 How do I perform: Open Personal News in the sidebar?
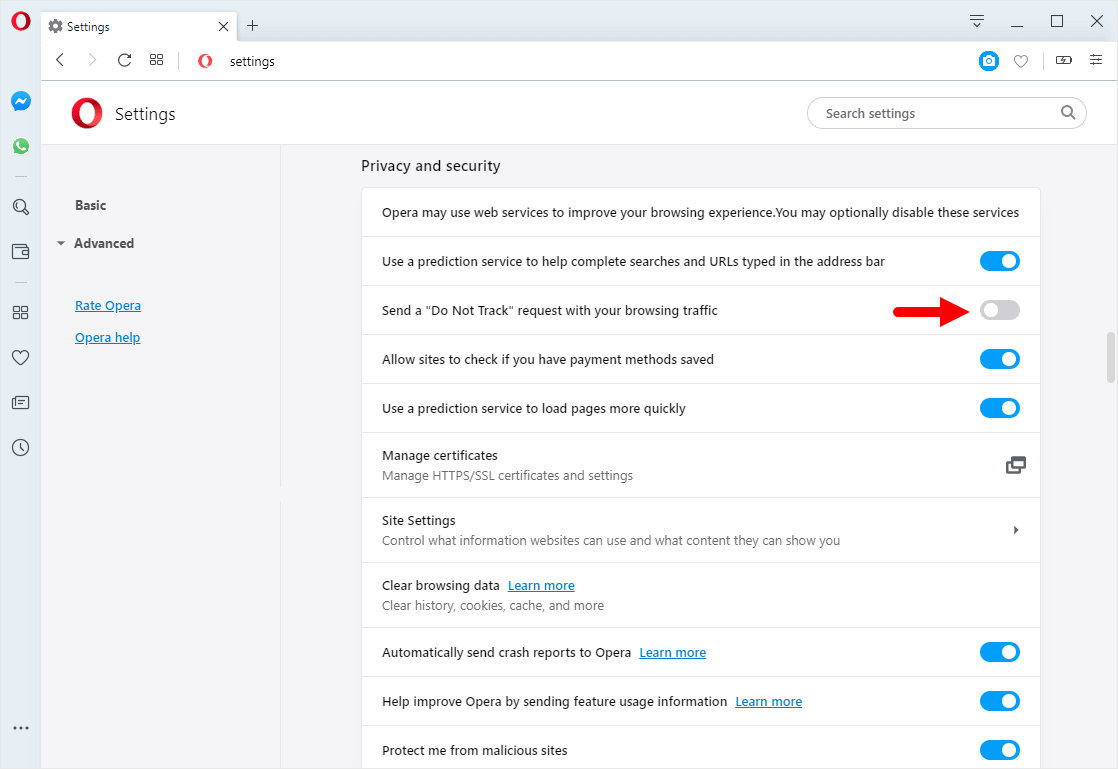(21, 403)
